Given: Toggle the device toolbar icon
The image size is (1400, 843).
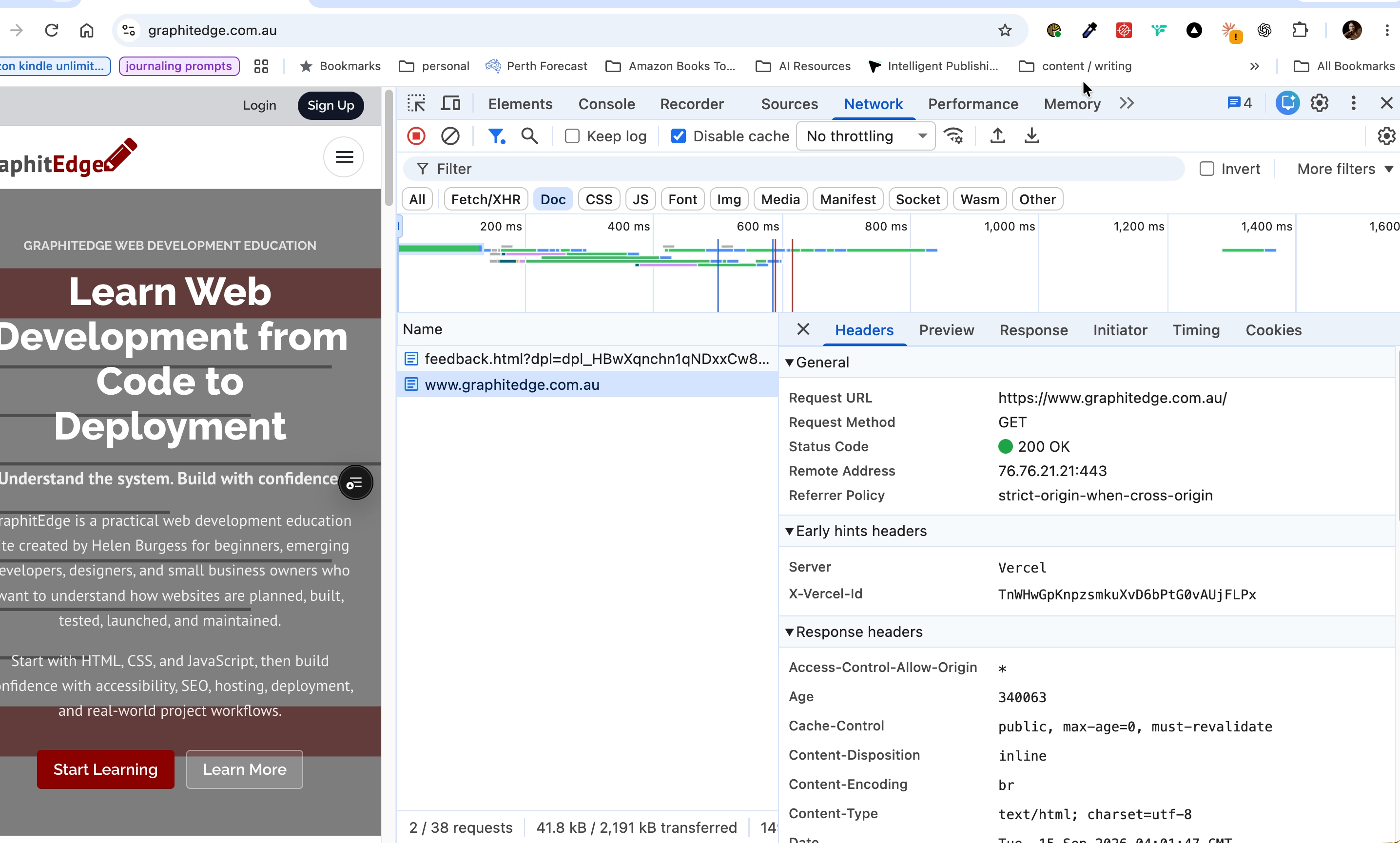Looking at the screenshot, I should pos(450,103).
